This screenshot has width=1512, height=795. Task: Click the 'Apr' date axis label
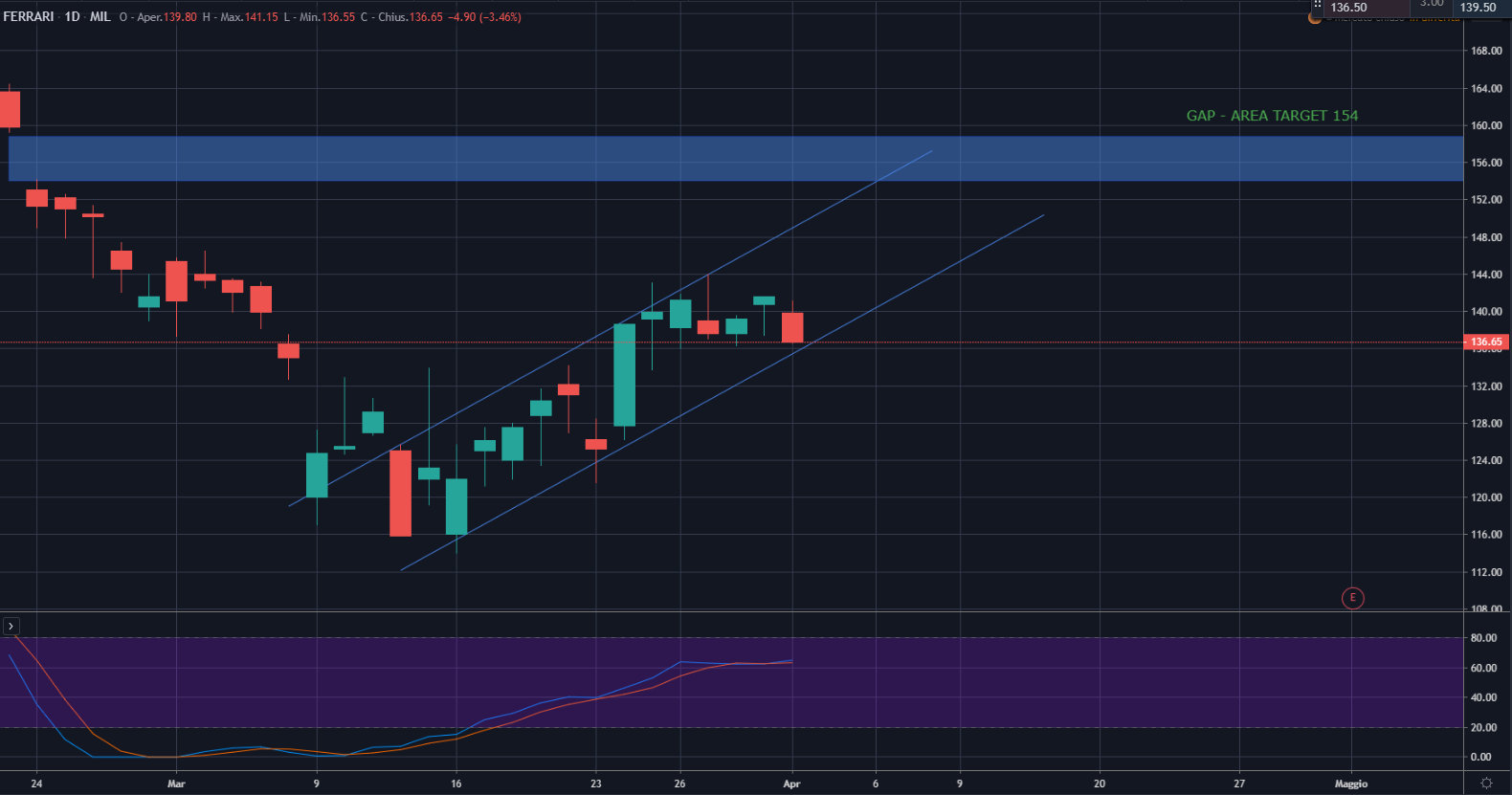pos(791,784)
